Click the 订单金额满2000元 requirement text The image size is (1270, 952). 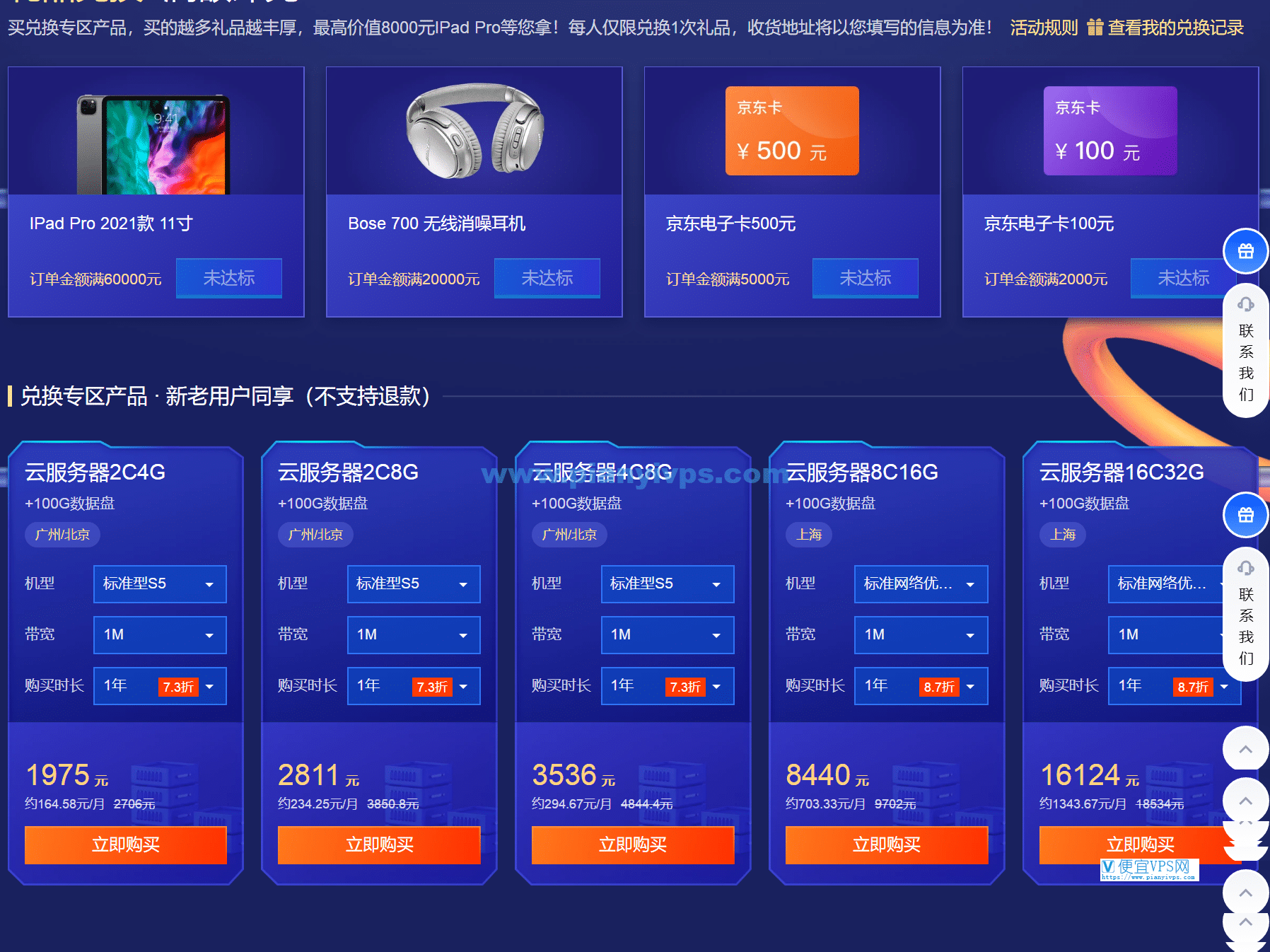click(1046, 279)
